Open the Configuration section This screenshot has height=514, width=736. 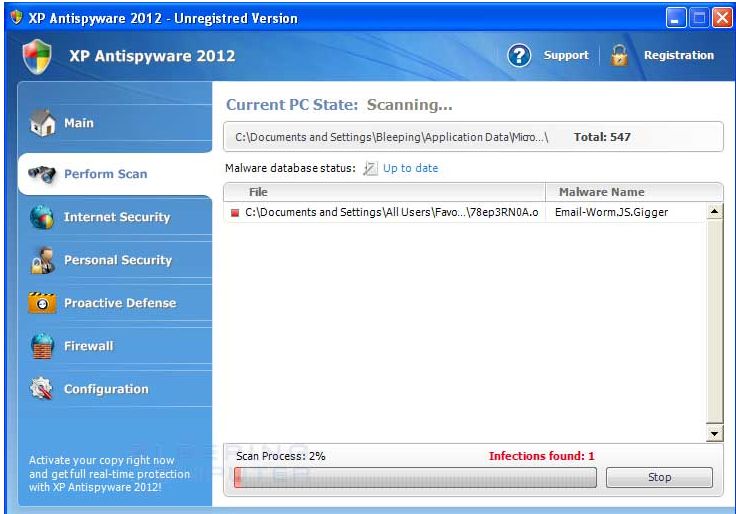pos(115,389)
